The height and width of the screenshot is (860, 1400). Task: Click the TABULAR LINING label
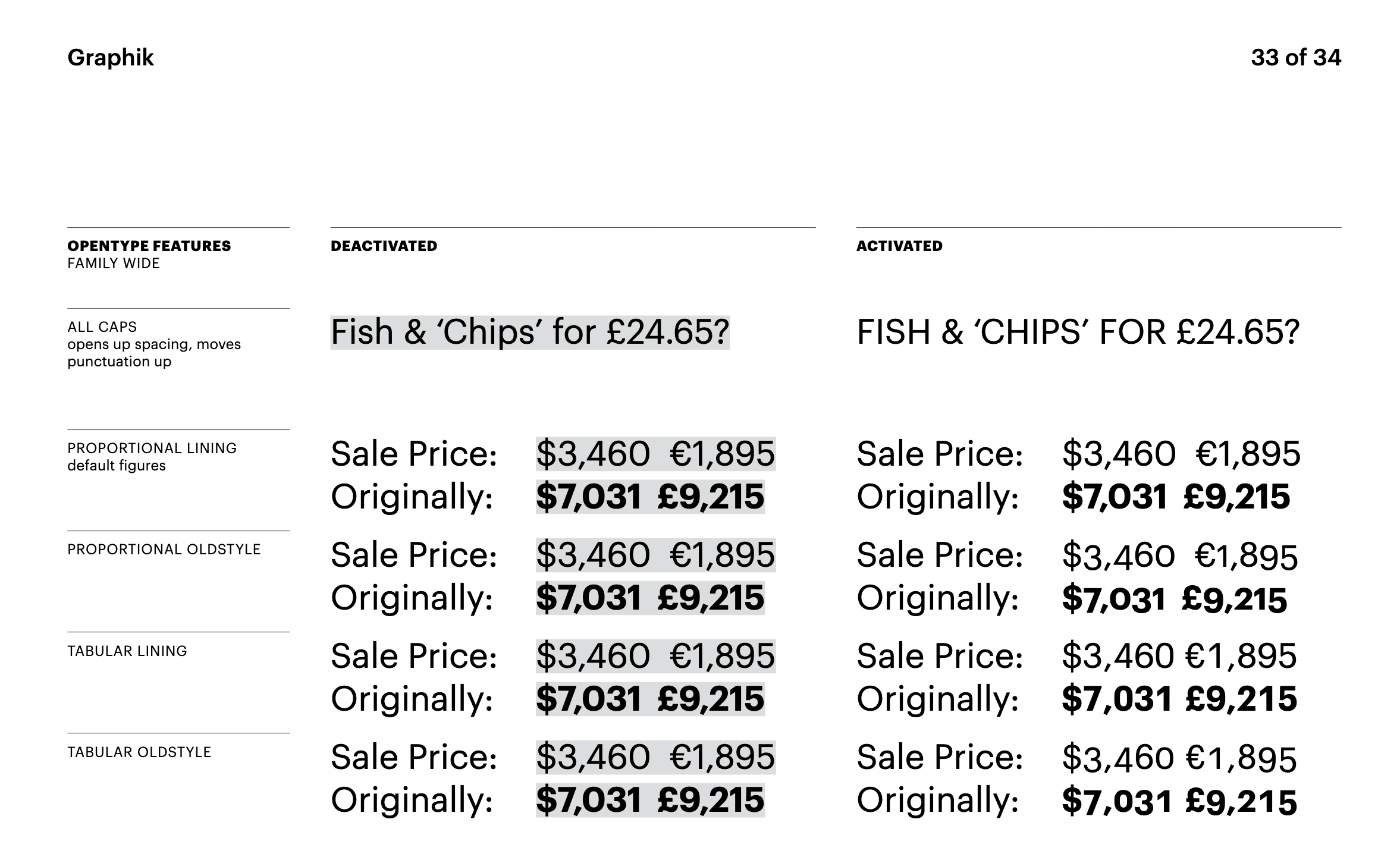[x=127, y=651]
